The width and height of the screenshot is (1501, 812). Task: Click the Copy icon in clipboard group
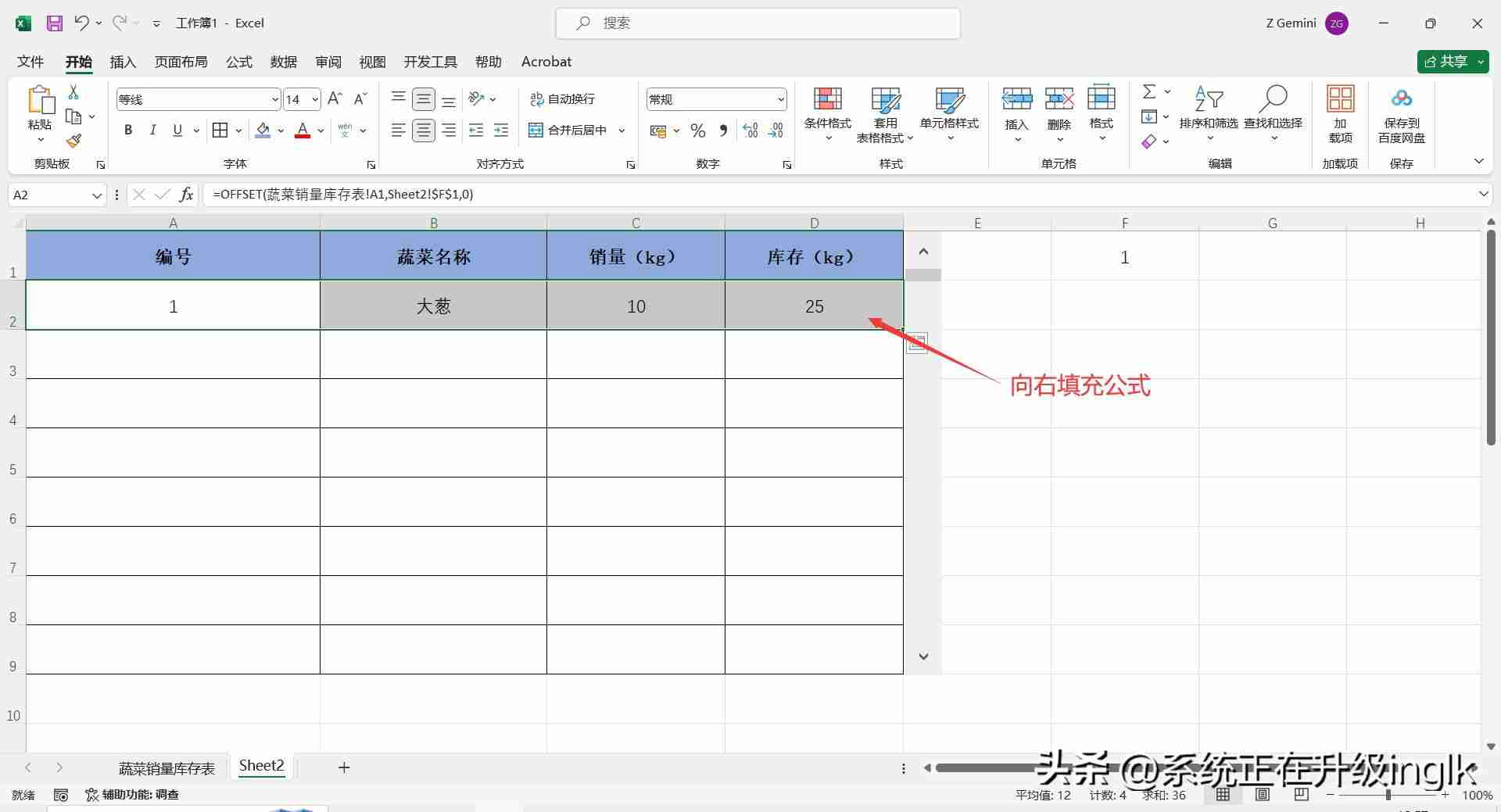73,116
